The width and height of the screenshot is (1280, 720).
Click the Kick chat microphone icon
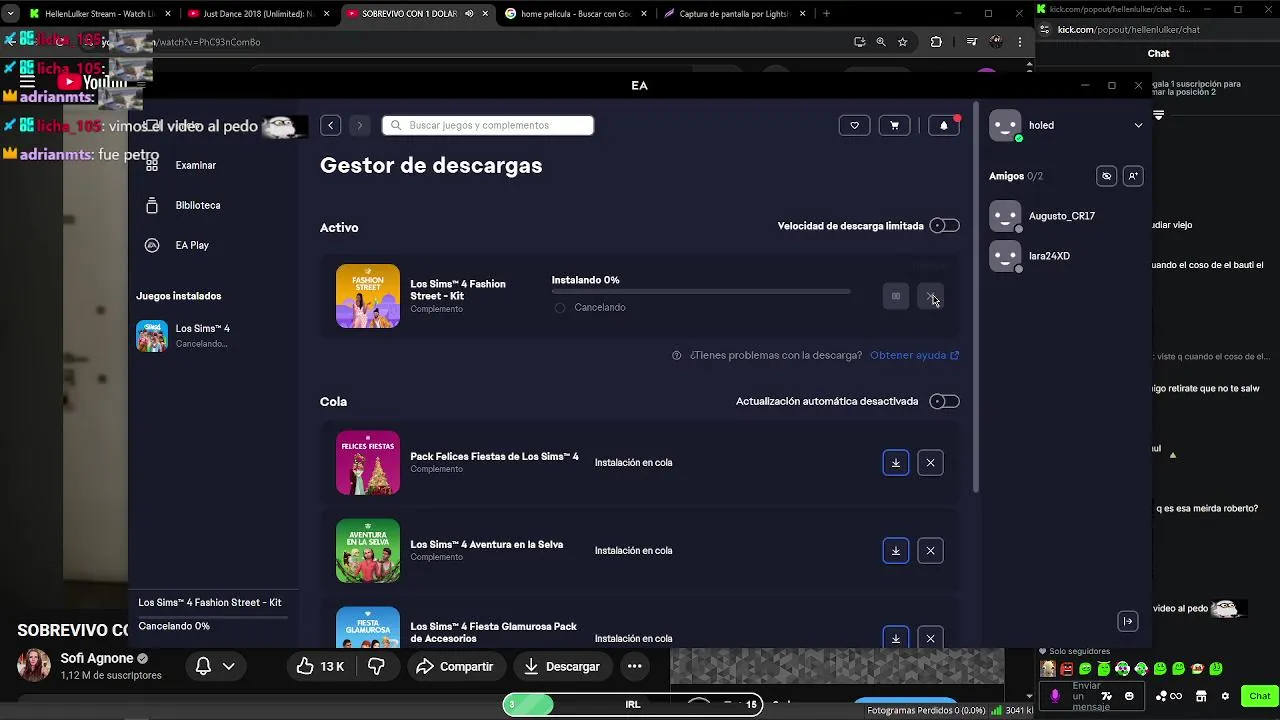(x=1055, y=696)
